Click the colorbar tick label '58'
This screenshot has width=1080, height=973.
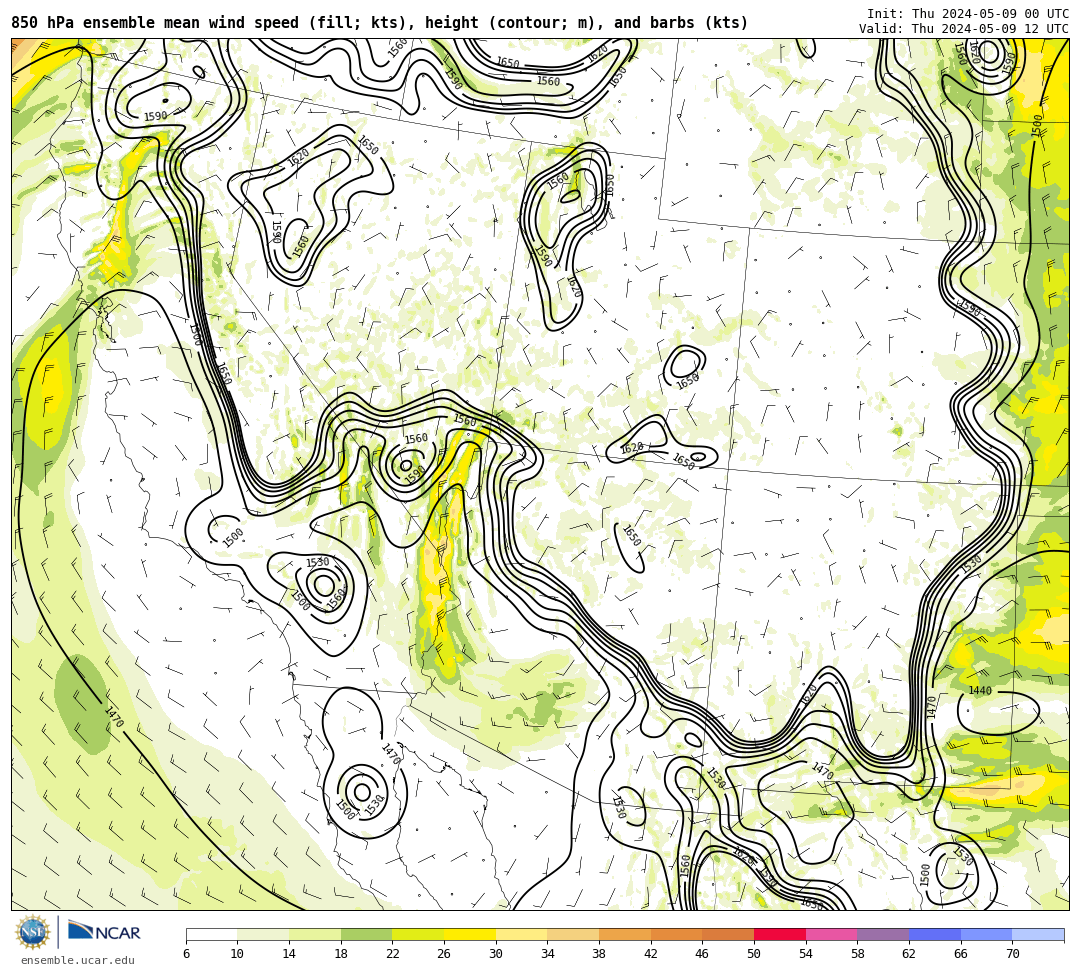tap(857, 954)
